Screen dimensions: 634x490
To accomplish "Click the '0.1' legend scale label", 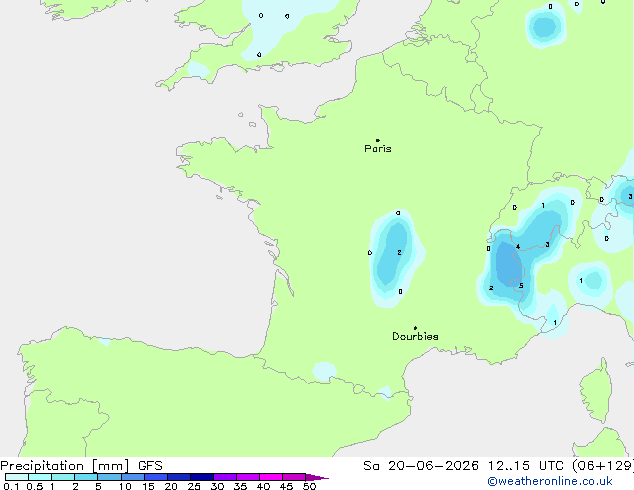I will [11, 486].
